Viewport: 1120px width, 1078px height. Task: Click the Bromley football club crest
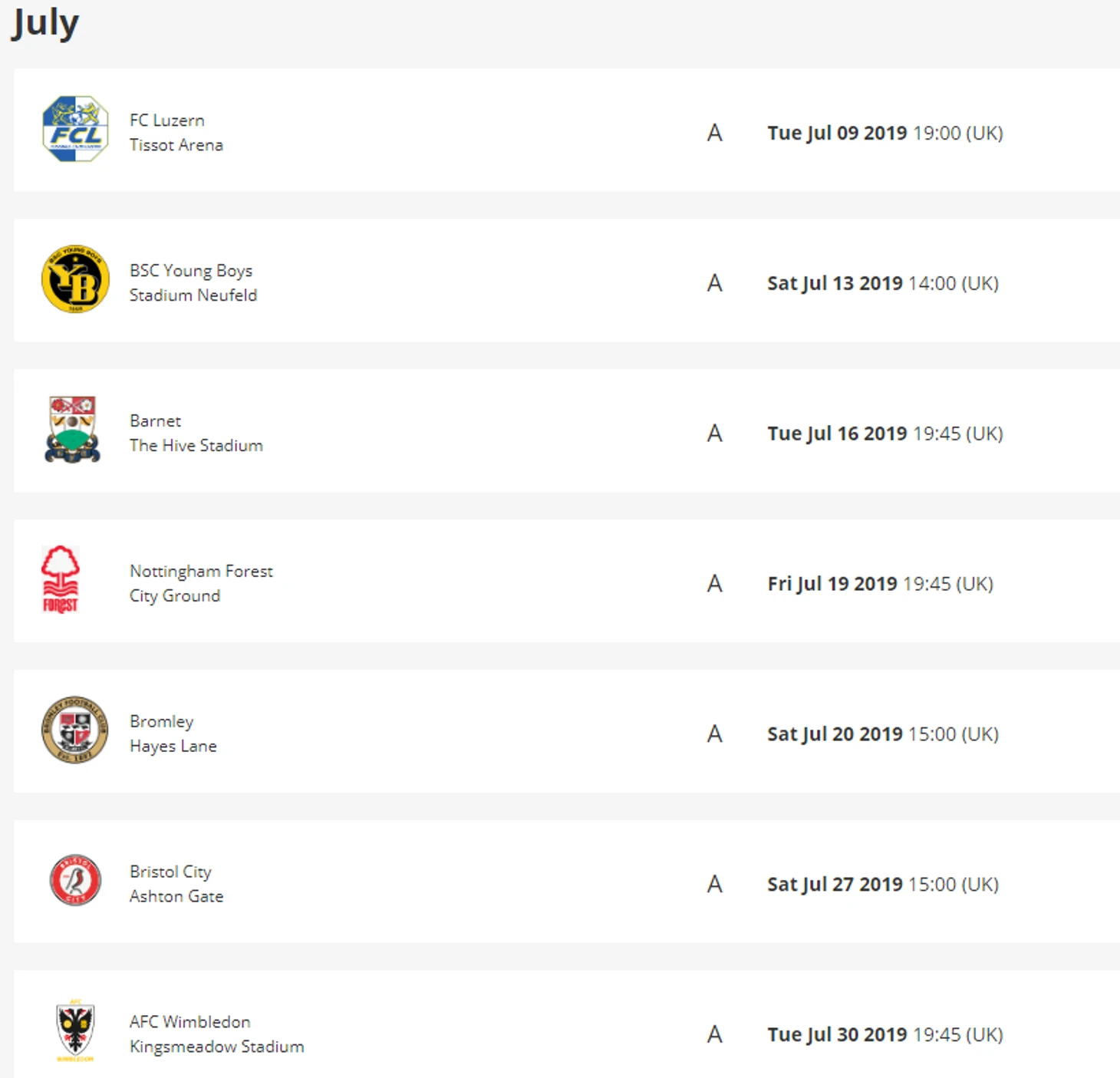tap(74, 730)
